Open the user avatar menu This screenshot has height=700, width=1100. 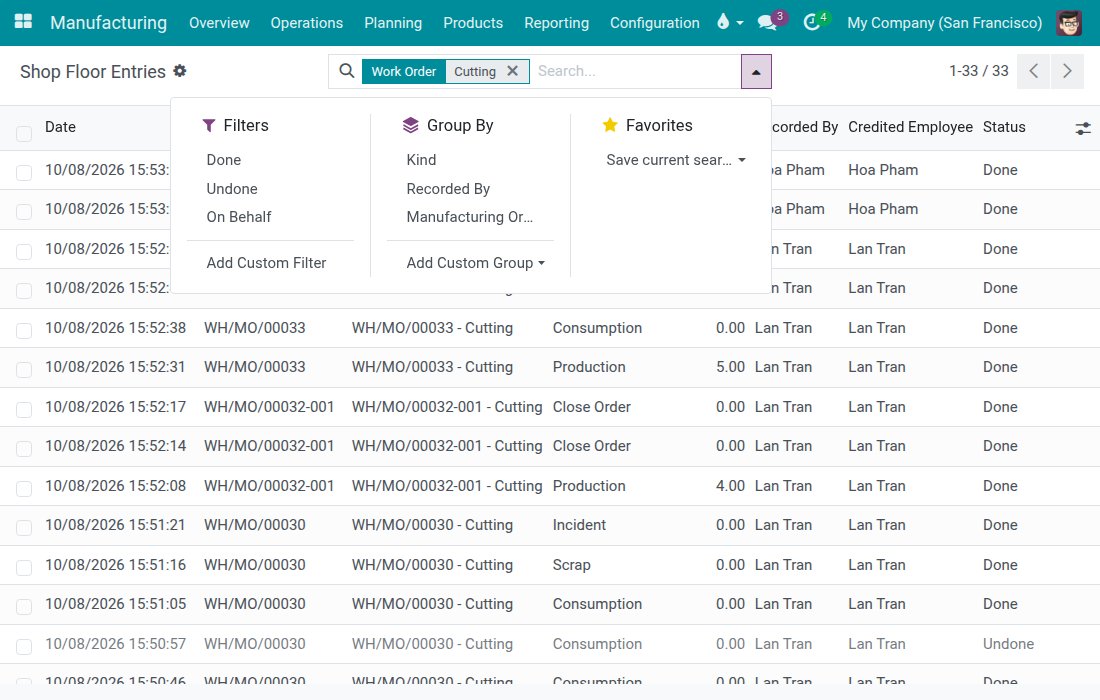[1069, 22]
